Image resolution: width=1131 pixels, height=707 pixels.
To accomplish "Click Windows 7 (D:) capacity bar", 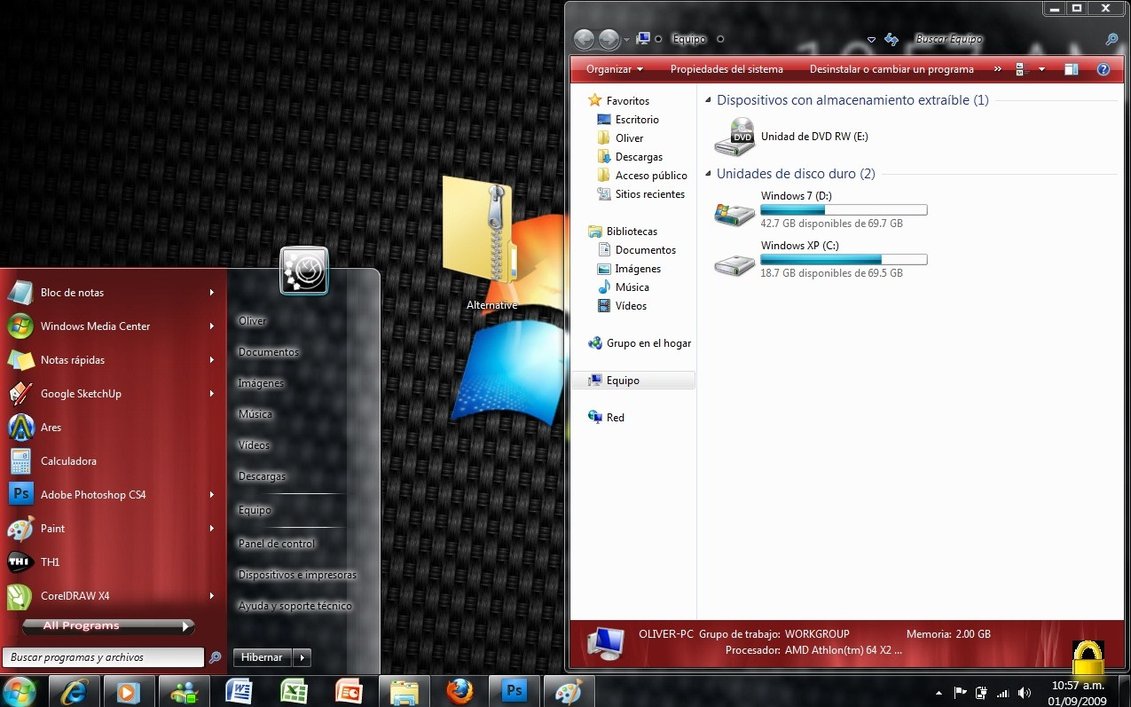I will point(844,210).
